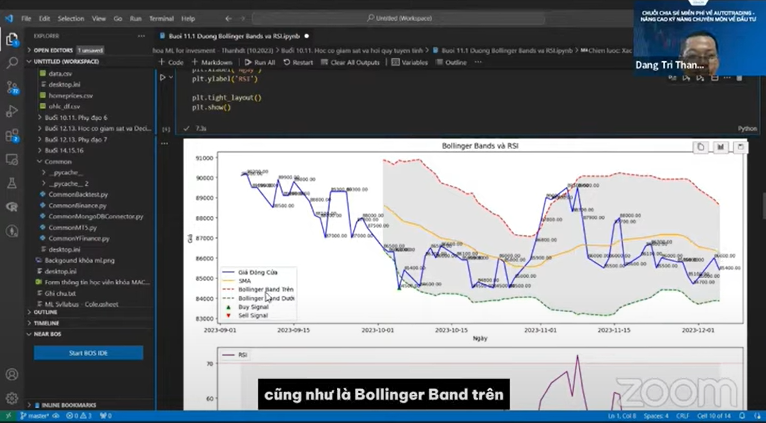Open the notebook toolbar more actions ellipsis
The image size is (766, 423).
coord(478,62)
